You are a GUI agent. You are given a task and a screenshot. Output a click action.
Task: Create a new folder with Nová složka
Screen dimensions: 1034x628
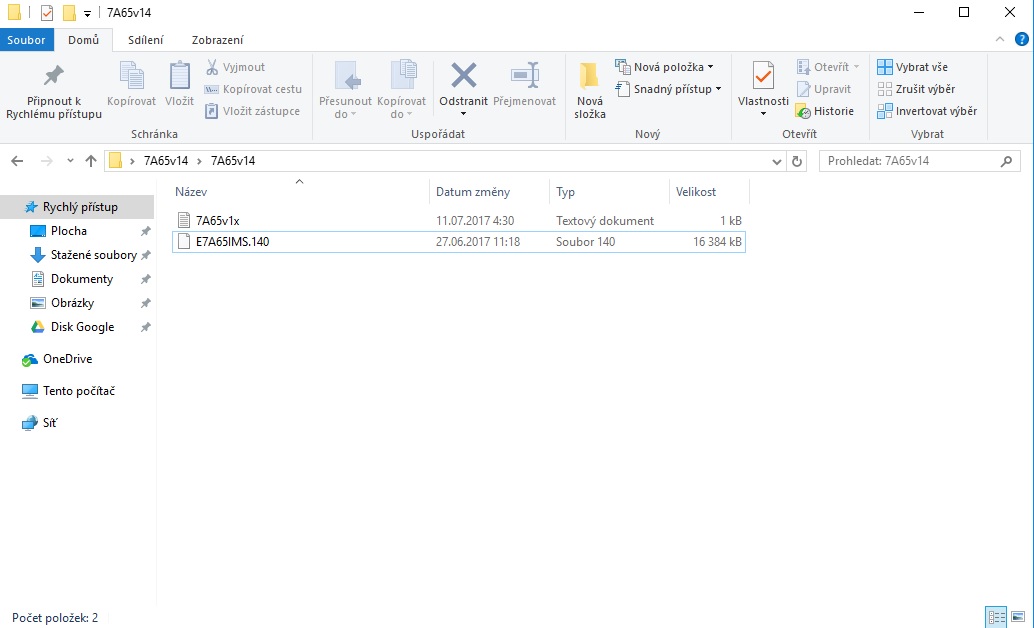coord(590,78)
